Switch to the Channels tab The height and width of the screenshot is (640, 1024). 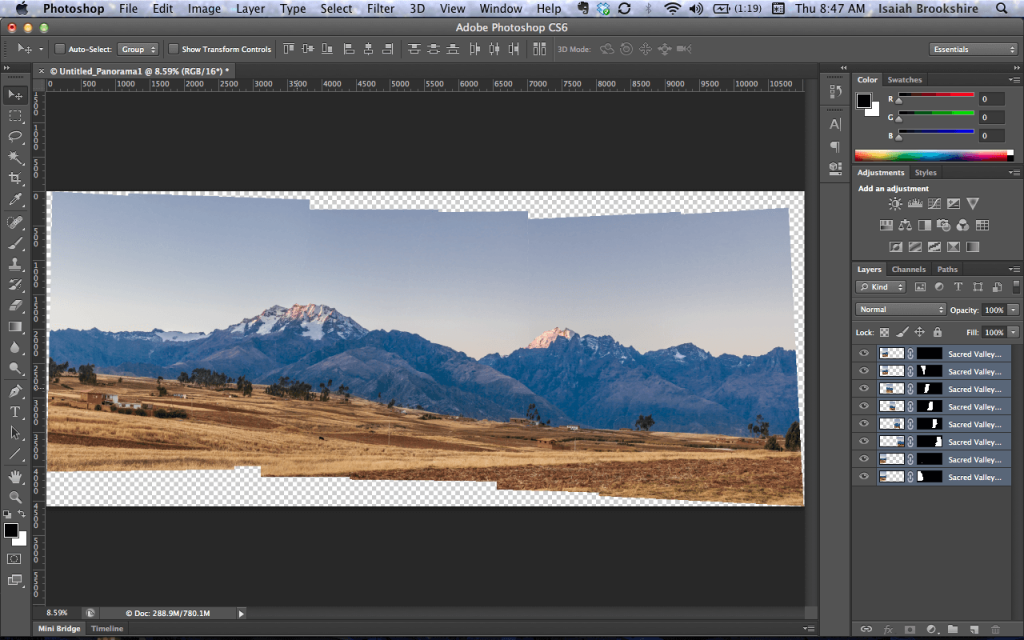pyautogui.click(x=908, y=269)
